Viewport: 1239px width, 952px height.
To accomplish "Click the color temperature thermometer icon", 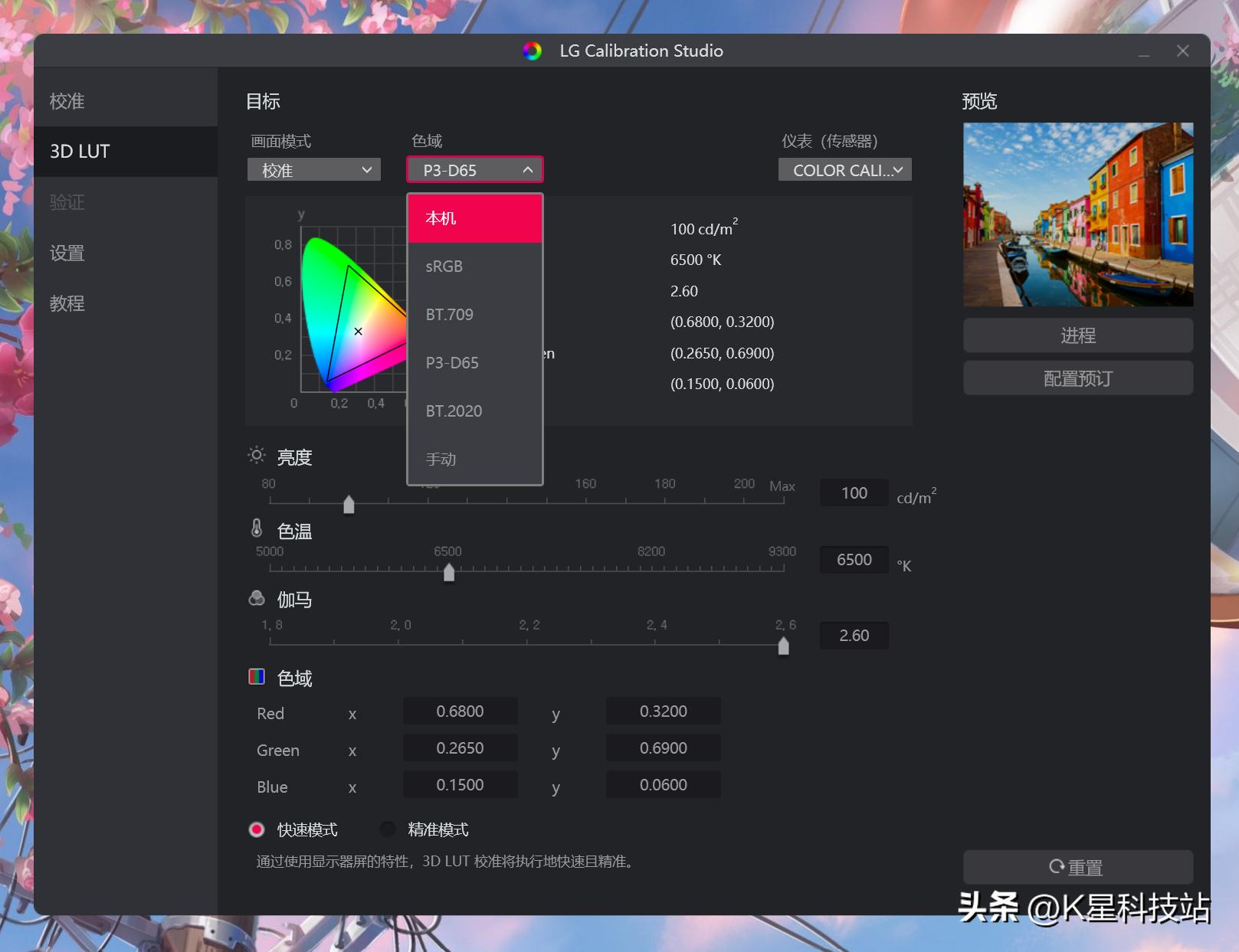I will pyautogui.click(x=257, y=528).
